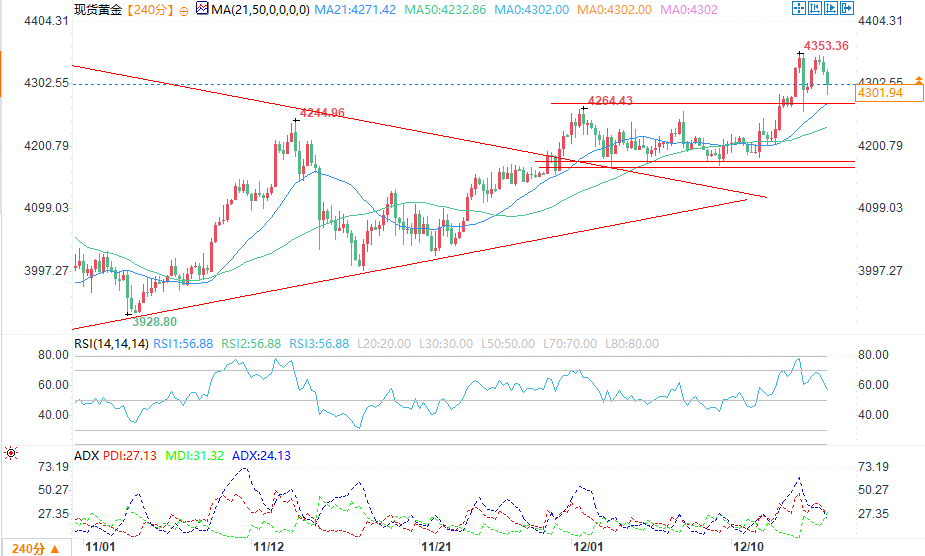Click the MA21:4271.42 value

355,9
